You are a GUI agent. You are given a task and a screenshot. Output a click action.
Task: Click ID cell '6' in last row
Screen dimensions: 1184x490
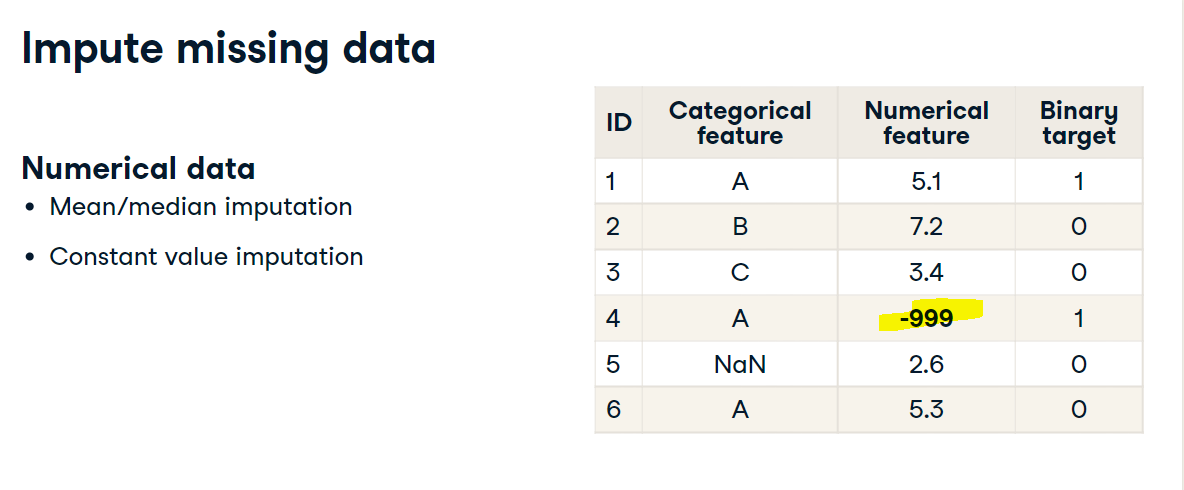[618, 410]
